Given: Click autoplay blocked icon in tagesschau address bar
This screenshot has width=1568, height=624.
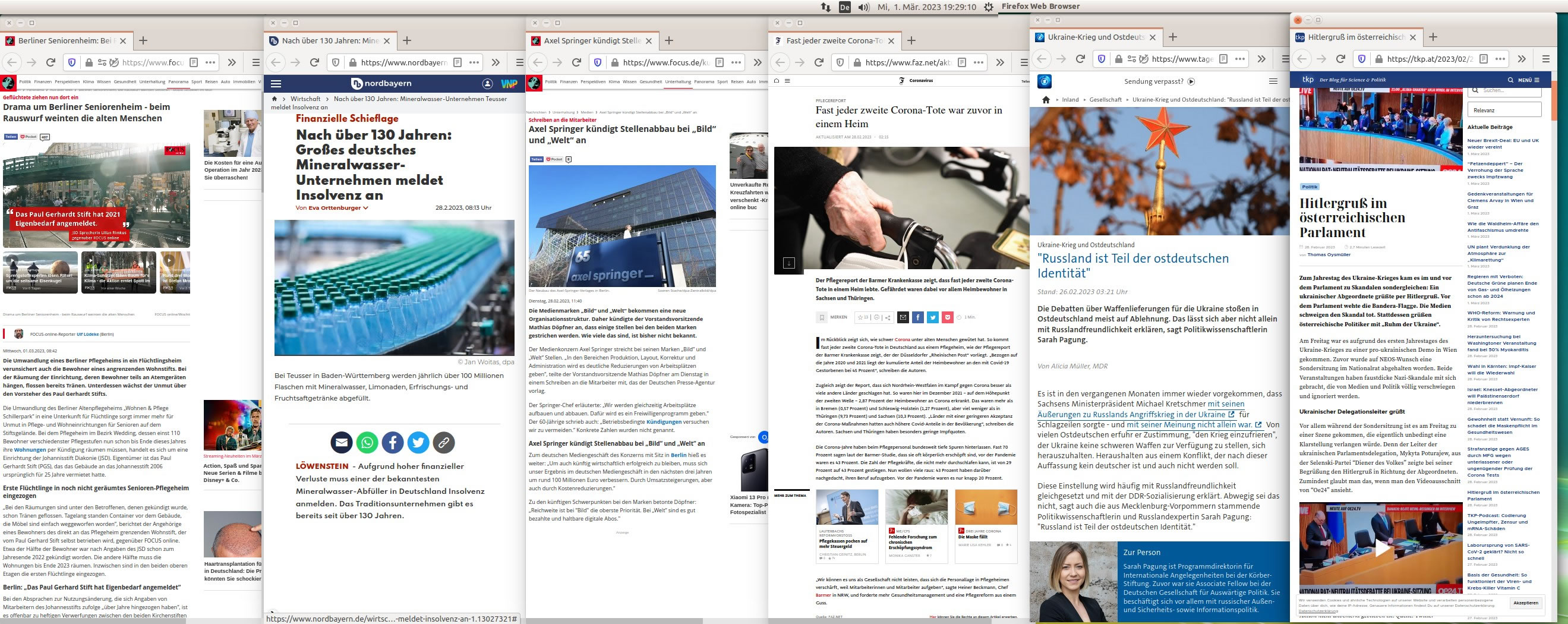Looking at the screenshot, I should pos(1144,59).
